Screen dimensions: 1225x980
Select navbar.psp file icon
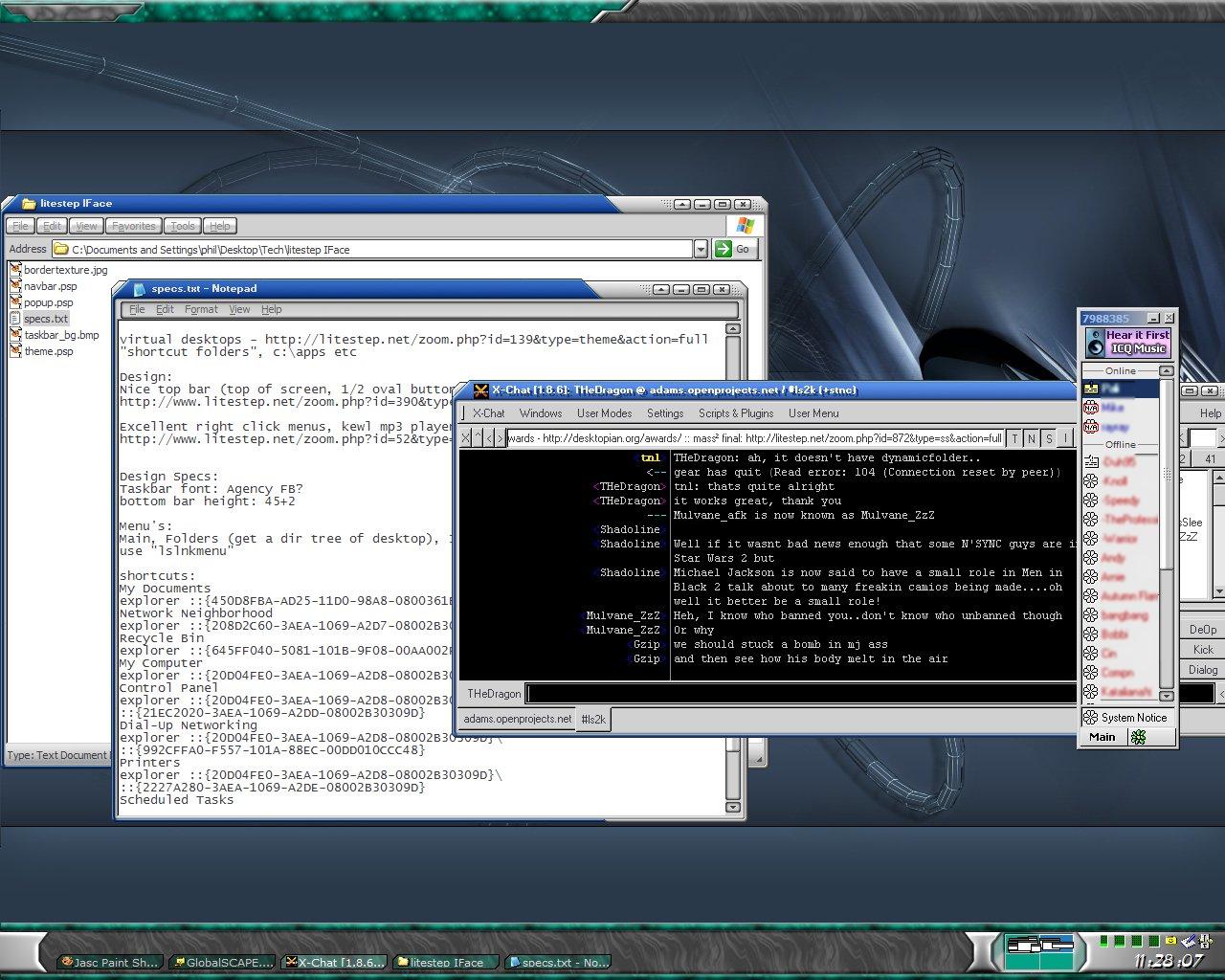pos(15,286)
